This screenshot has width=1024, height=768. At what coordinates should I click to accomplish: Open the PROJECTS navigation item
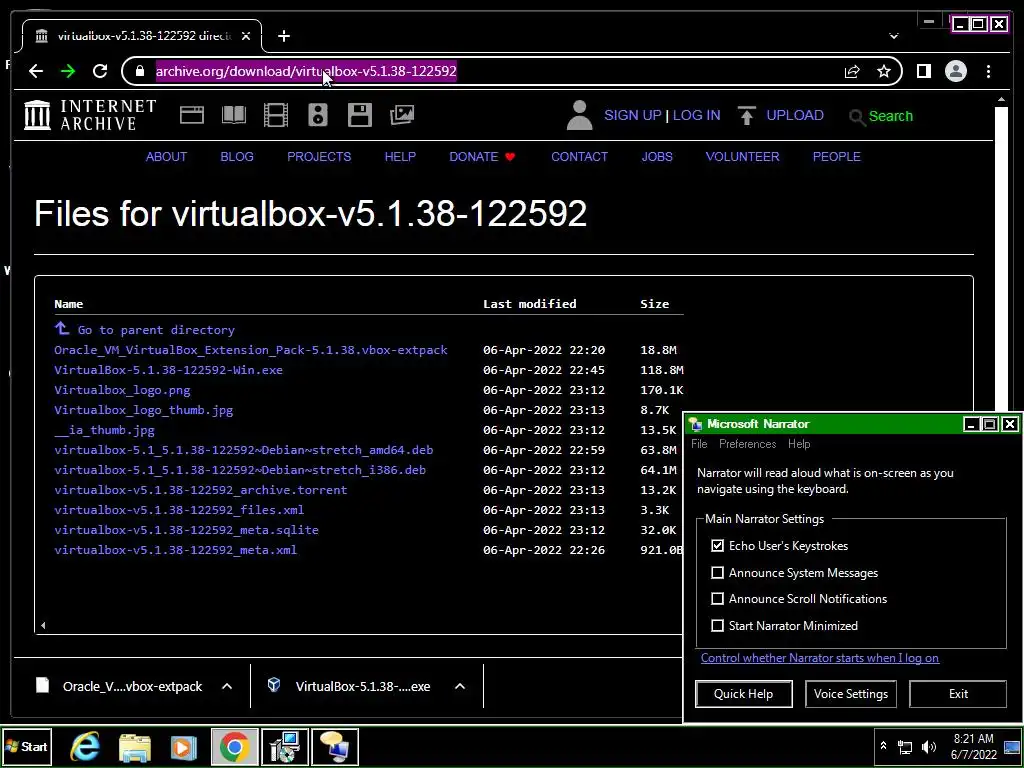319,157
